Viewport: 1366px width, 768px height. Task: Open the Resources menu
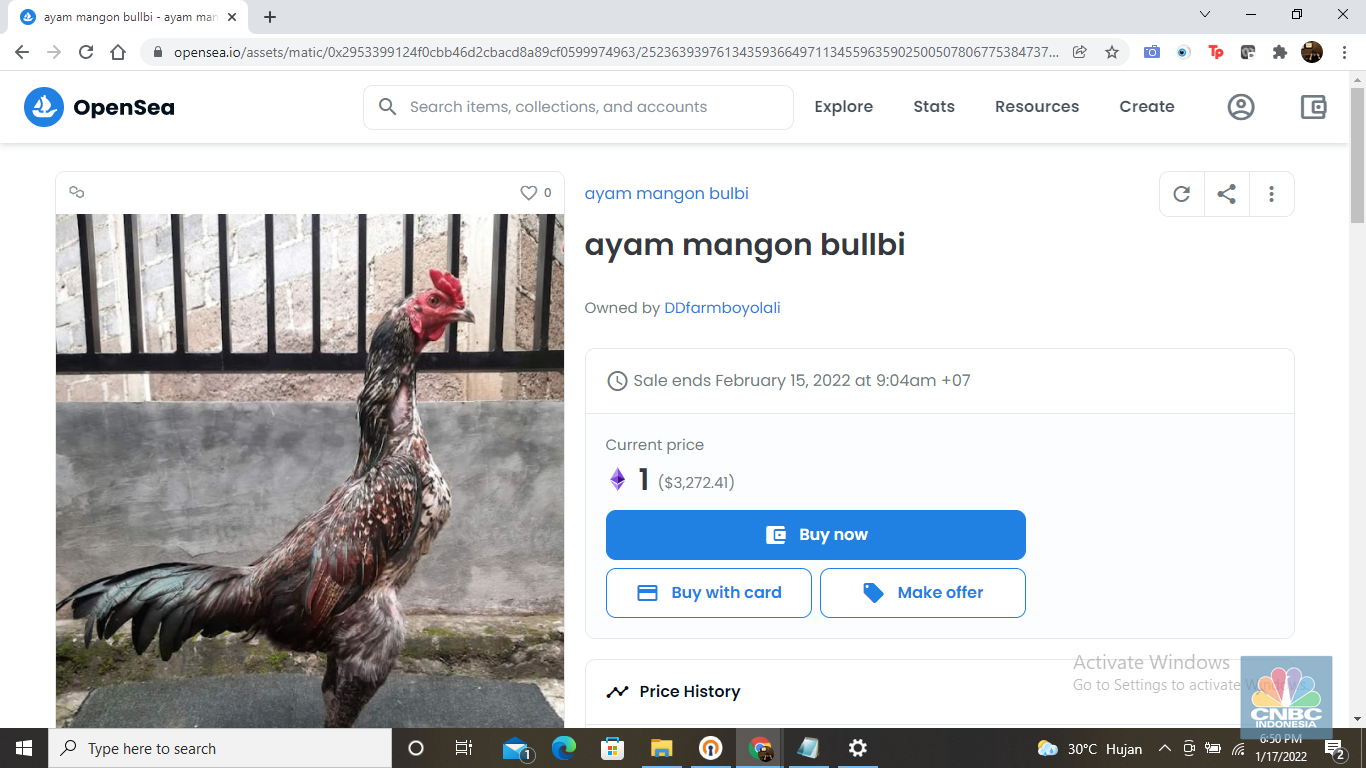[1037, 107]
